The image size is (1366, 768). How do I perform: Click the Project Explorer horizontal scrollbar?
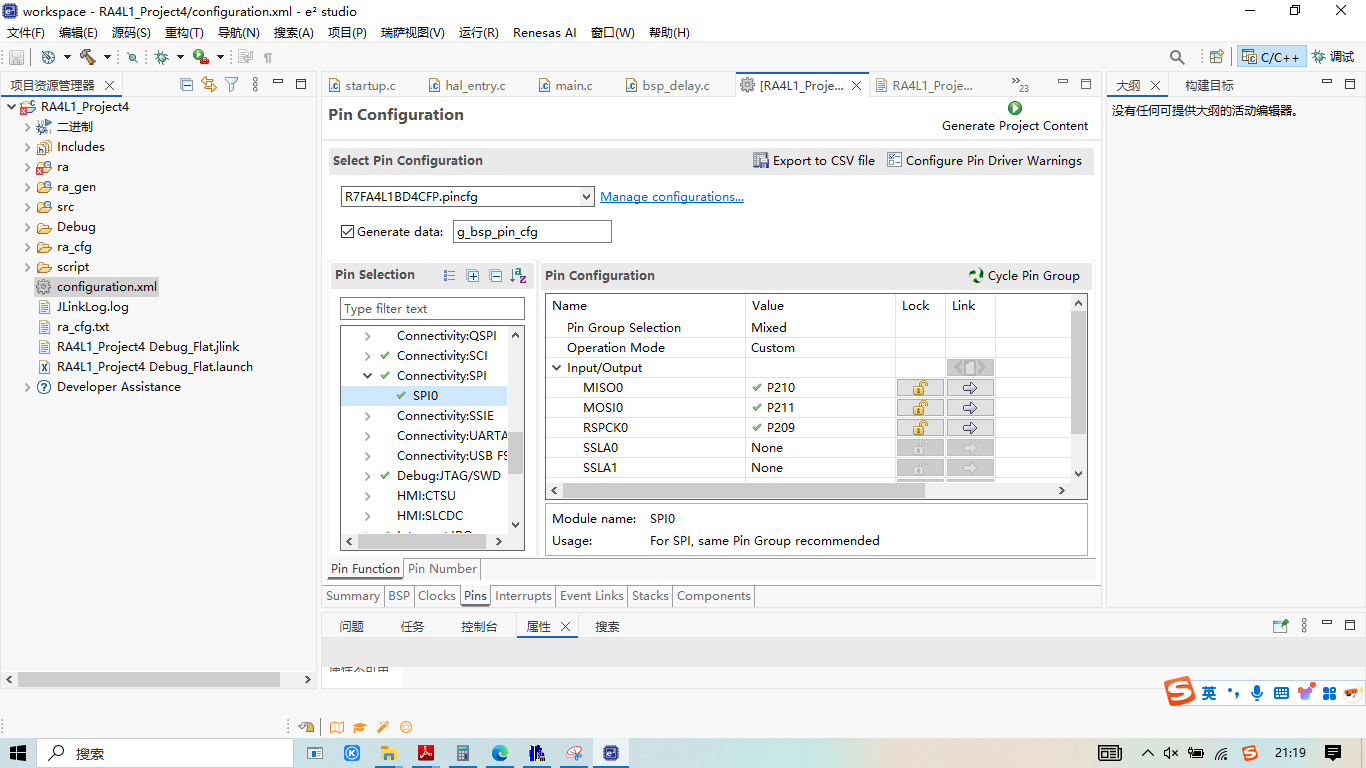coord(148,679)
